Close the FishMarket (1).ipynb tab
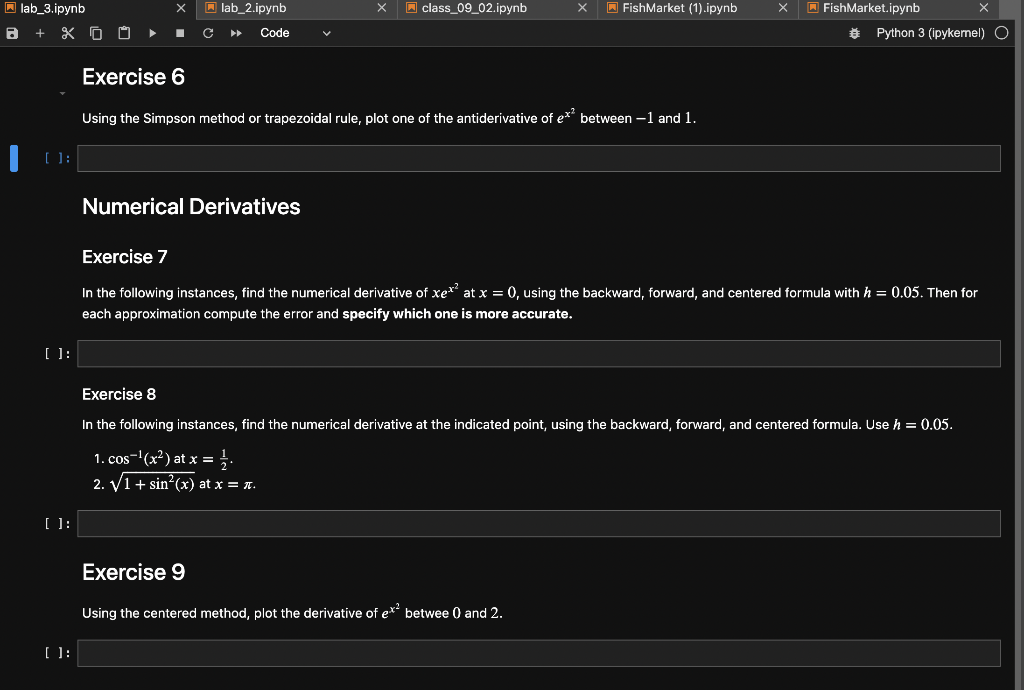This screenshot has width=1024, height=690. pos(782,8)
